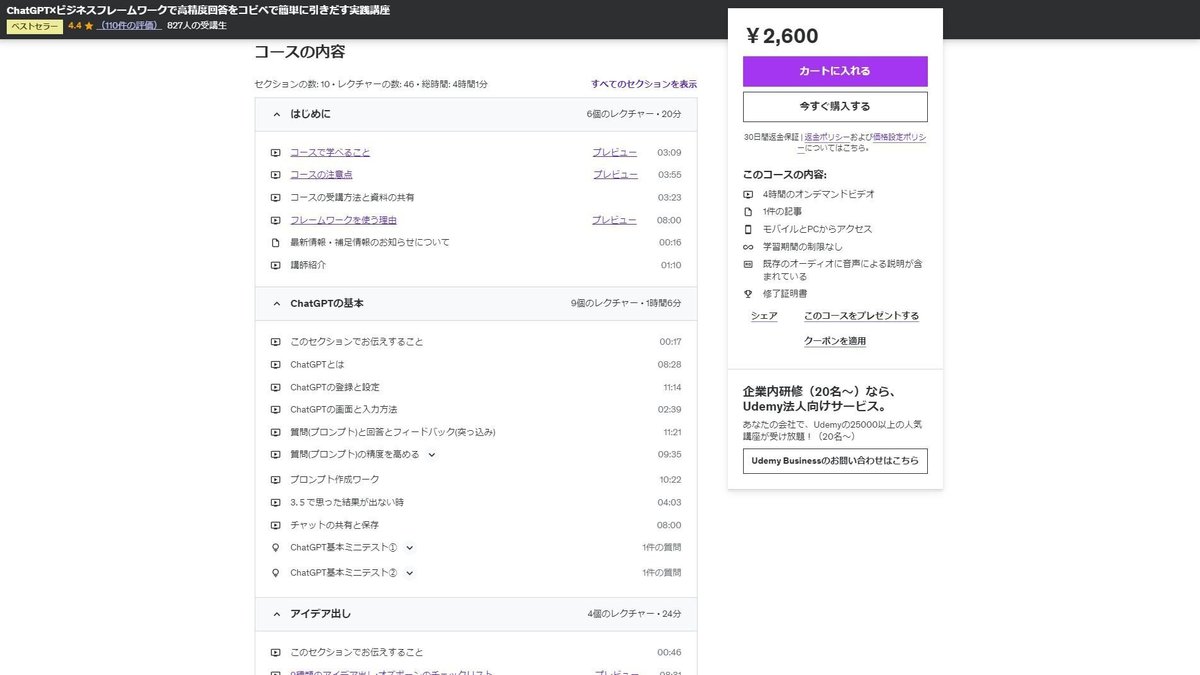Click video icon beside コースの注意点
Viewport: 1200px width, 675px height.
coord(276,175)
